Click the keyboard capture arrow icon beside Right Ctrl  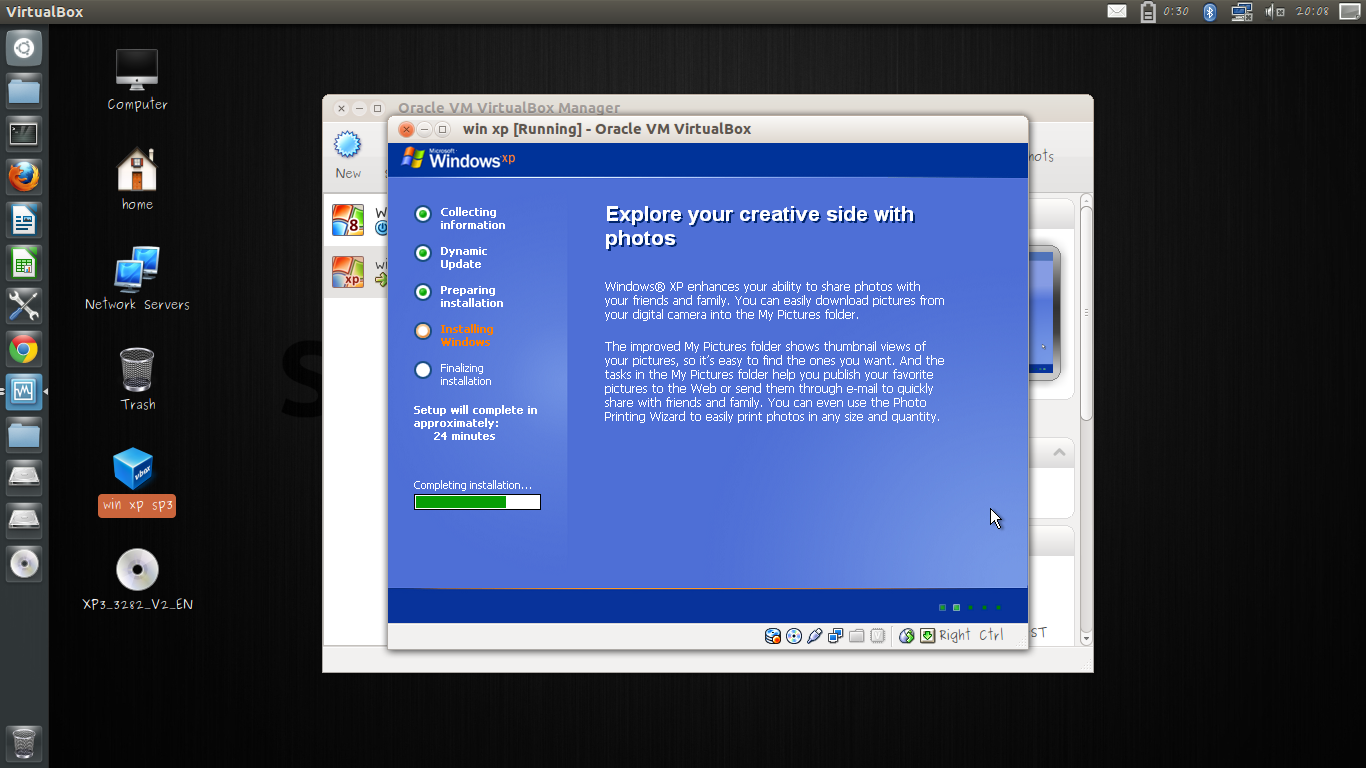(927, 635)
